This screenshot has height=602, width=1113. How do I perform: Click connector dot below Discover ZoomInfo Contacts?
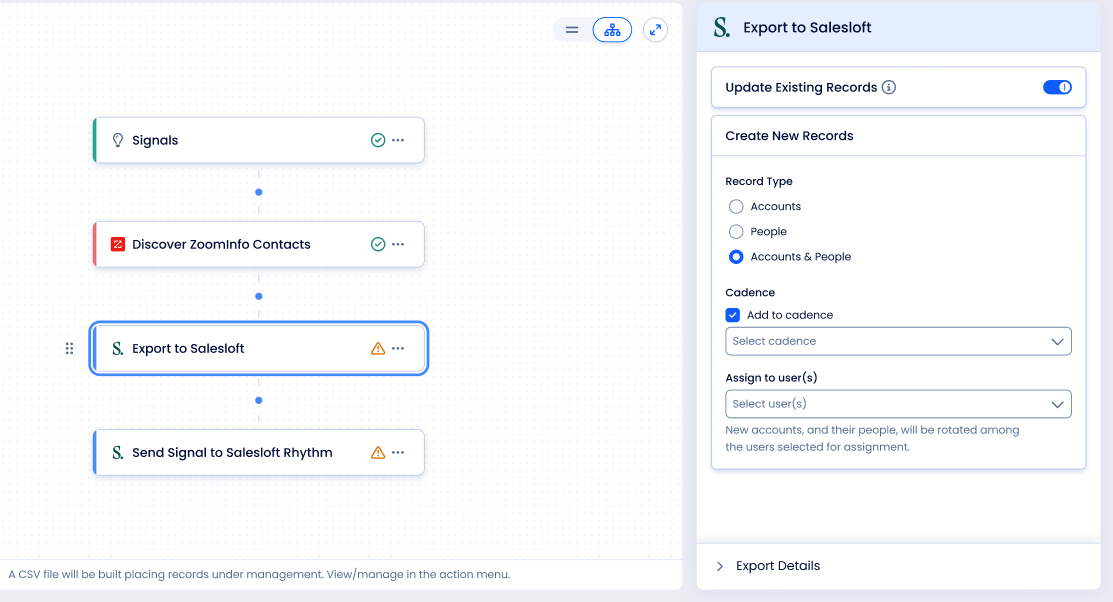(259, 296)
